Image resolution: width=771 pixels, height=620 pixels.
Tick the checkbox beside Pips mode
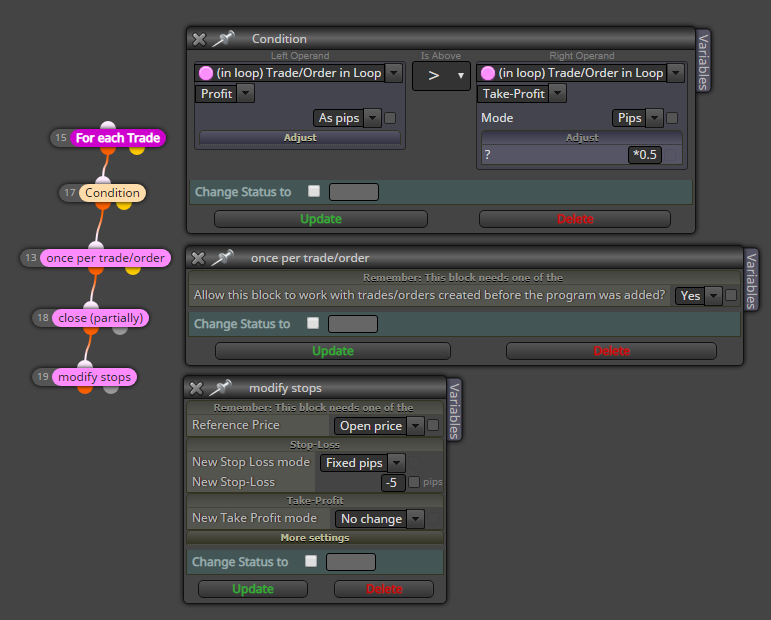pos(672,118)
